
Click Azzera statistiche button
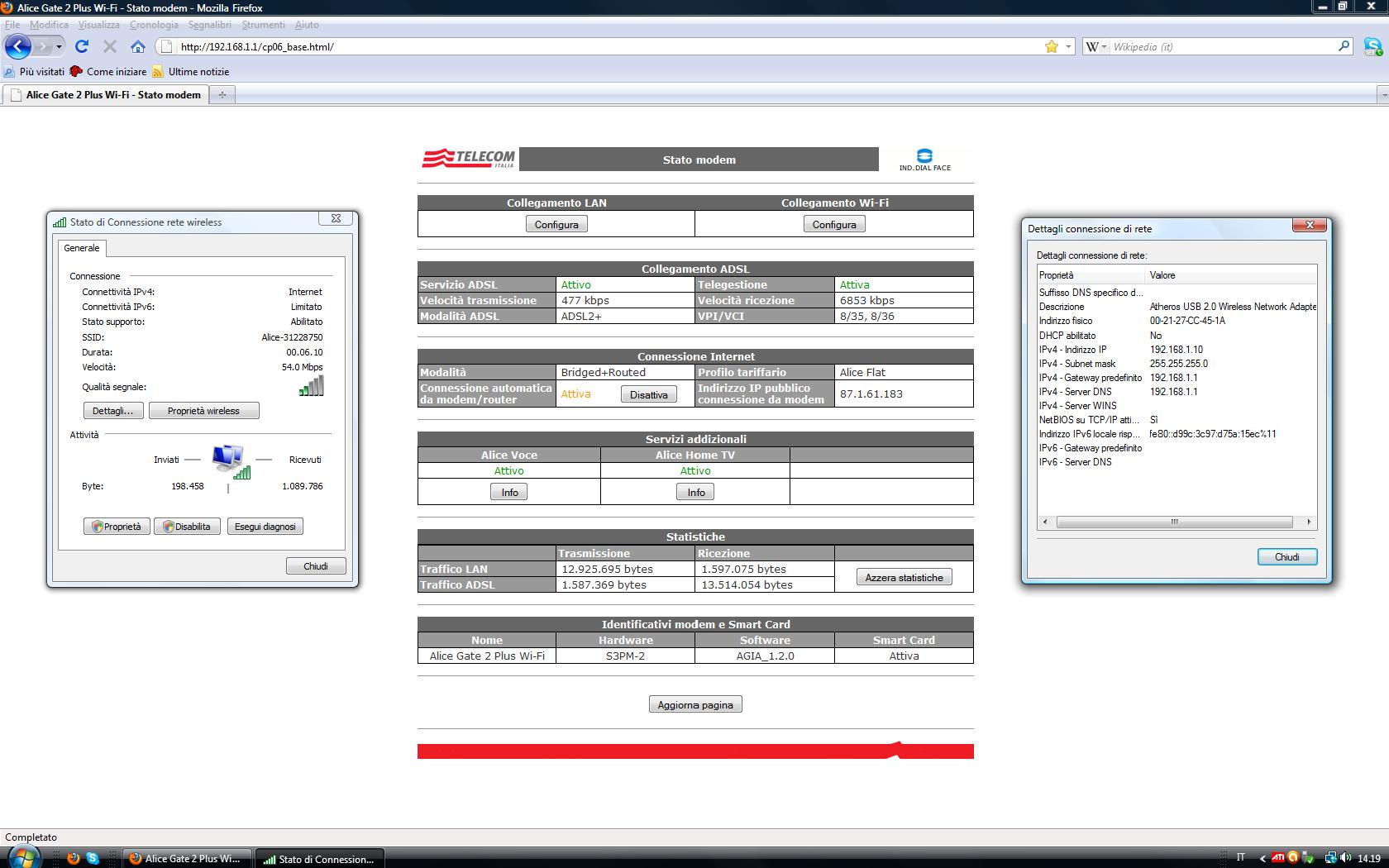[x=904, y=577]
